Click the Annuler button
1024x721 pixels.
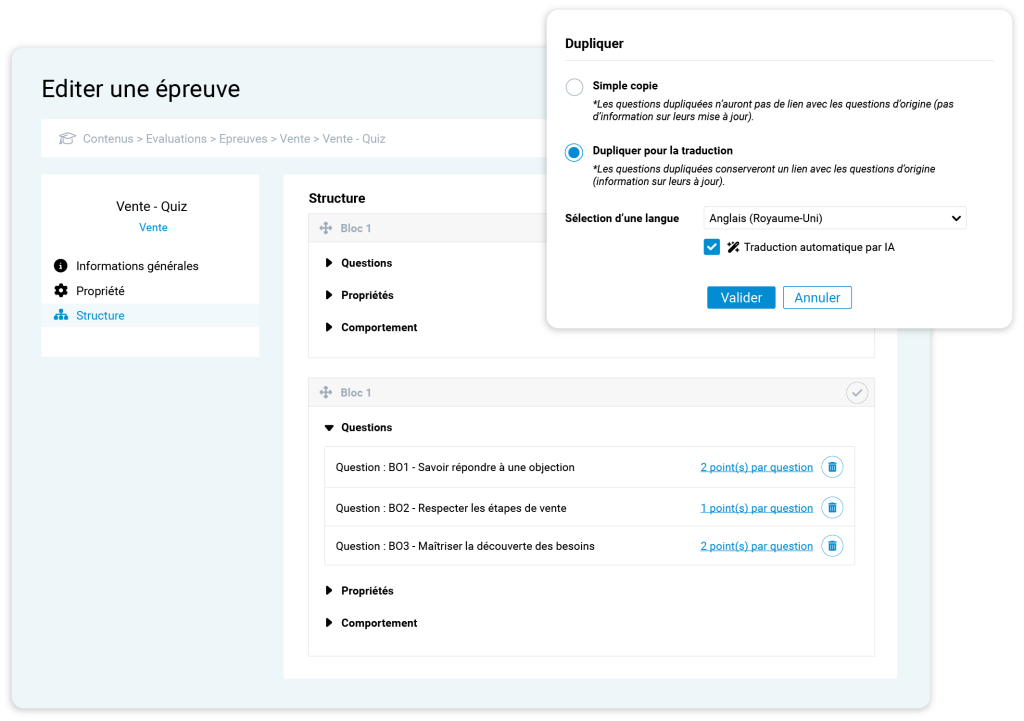(x=817, y=298)
